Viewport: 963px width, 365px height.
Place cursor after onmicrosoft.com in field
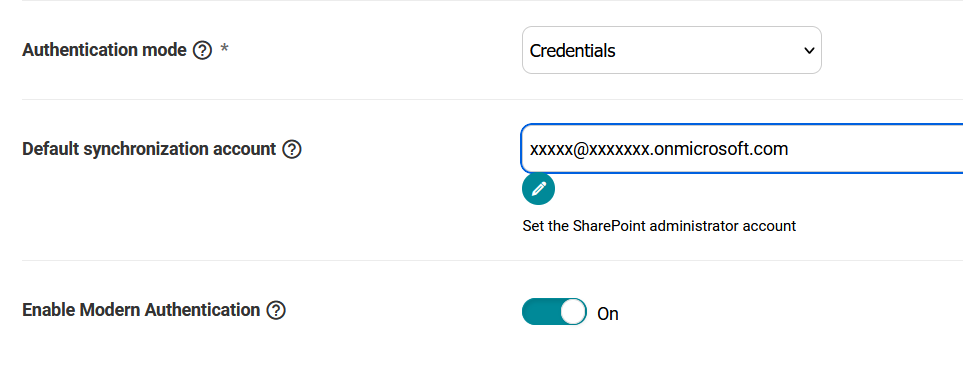pyautogui.click(x=790, y=149)
